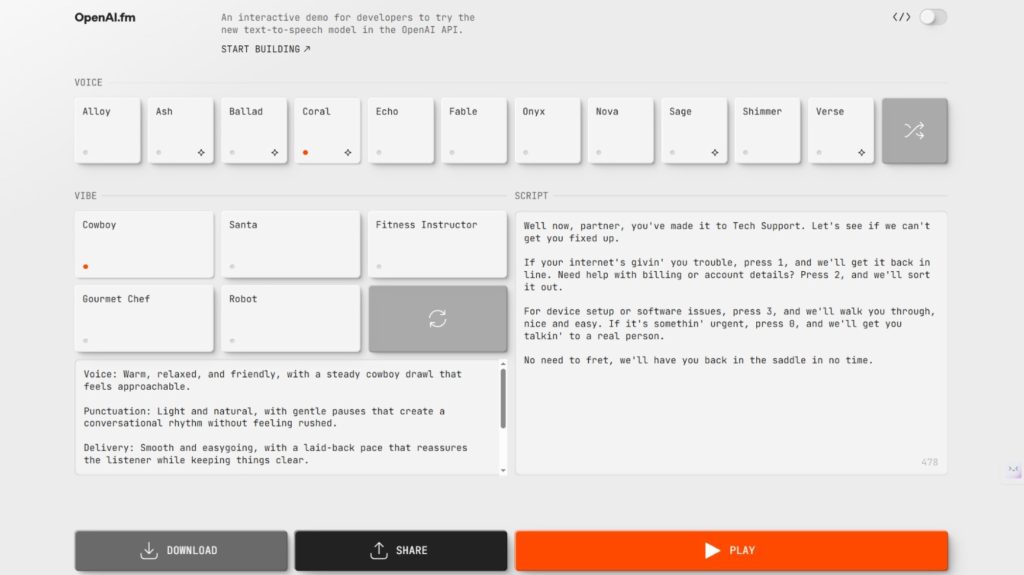Switch voice to Shimmer
The height and width of the screenshot is (575, 1024).
point(767,130)
